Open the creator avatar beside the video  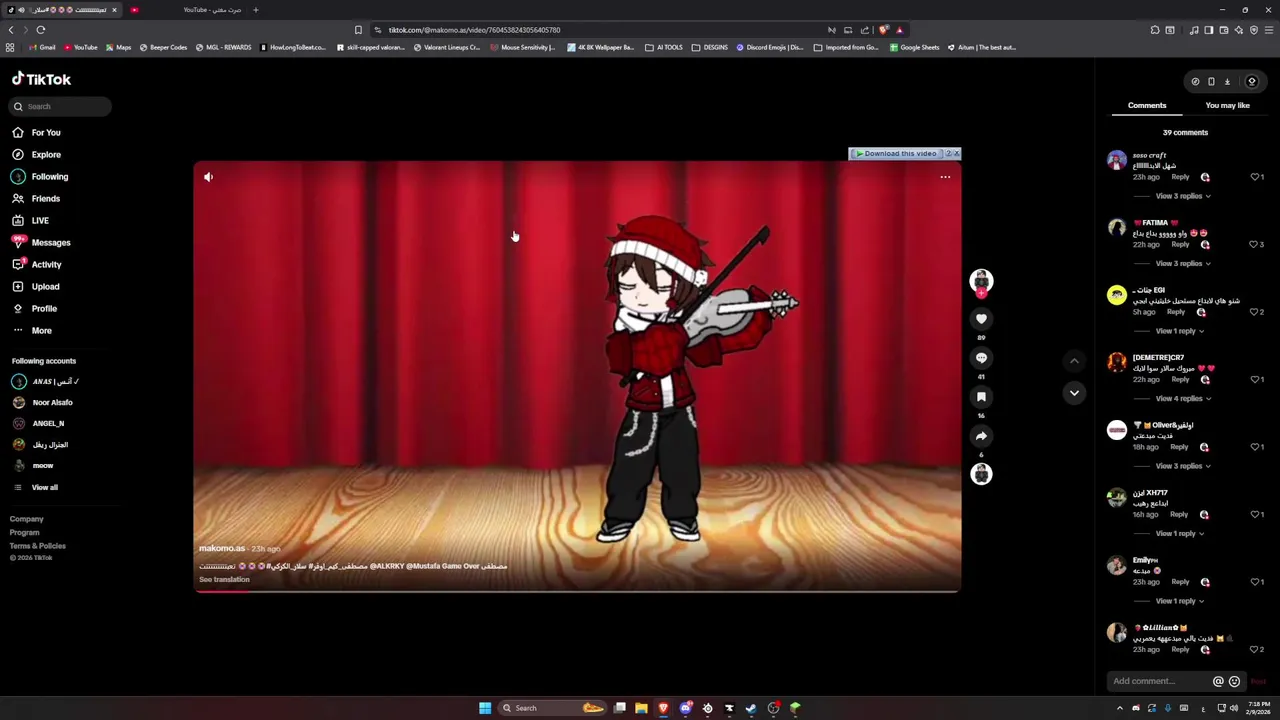[x=981, y=280]
